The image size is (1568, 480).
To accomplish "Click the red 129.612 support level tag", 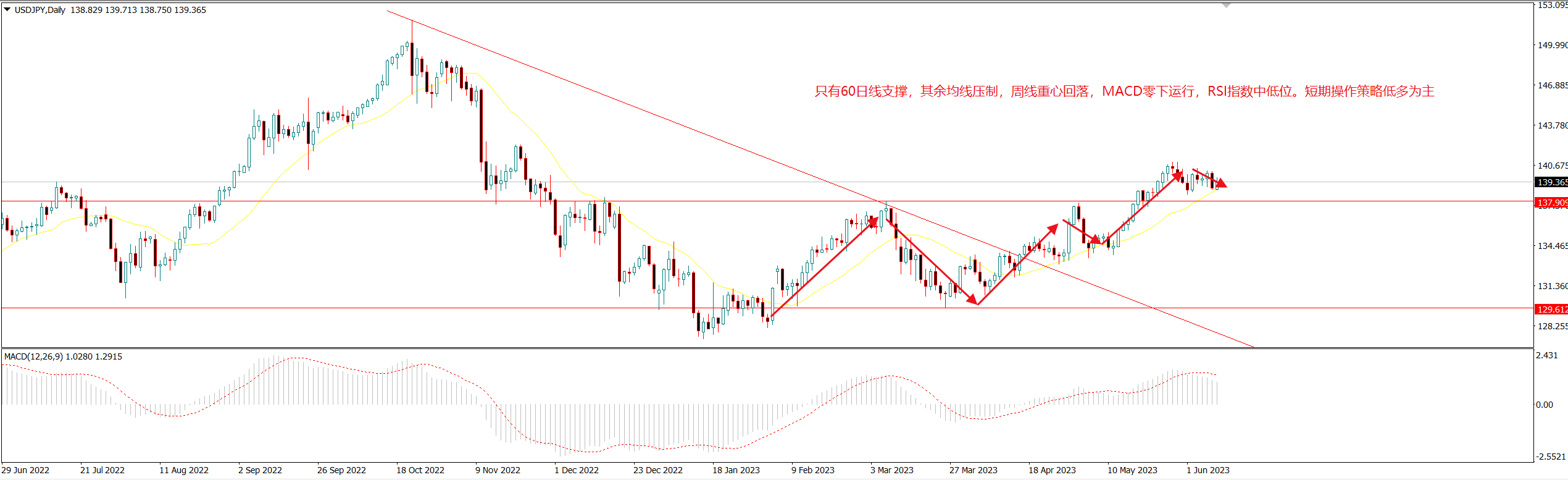I will tap(1551, 309).
